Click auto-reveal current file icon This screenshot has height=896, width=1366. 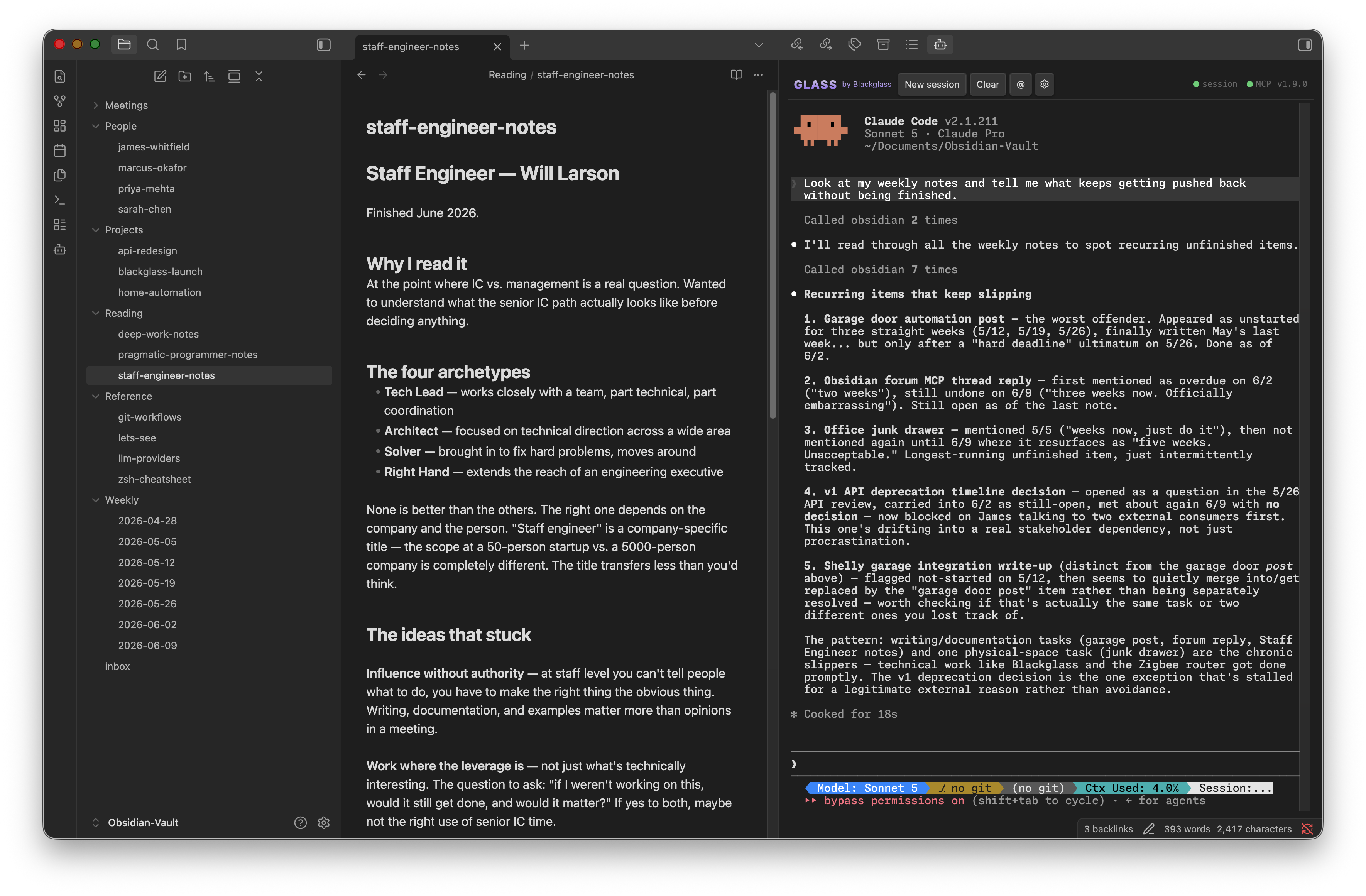click(234, 76)
